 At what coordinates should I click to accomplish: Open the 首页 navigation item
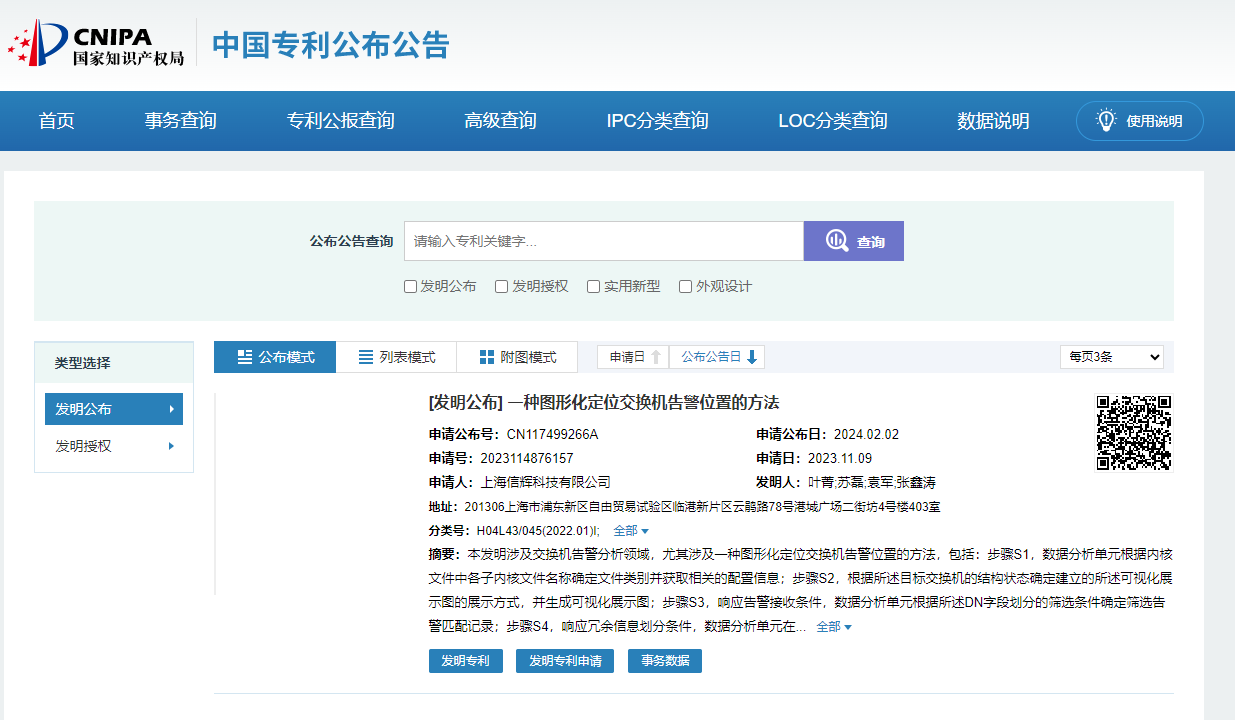(x=57, y=121)
